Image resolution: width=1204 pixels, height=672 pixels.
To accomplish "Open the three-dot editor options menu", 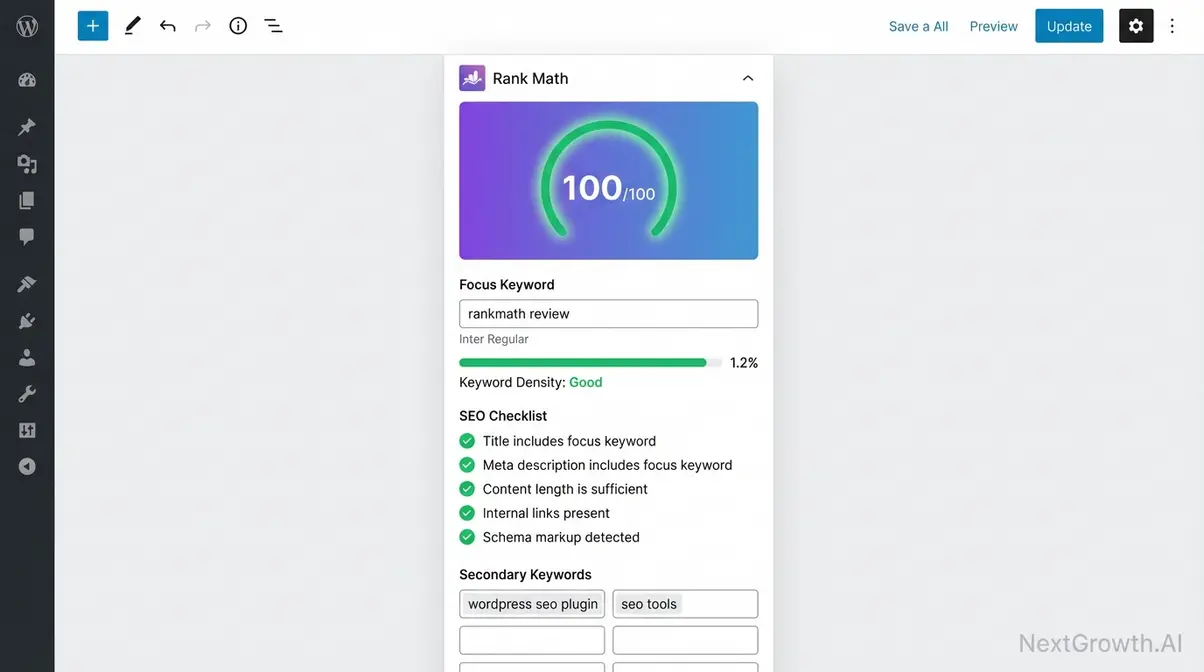I will [x=1172, y=25].
